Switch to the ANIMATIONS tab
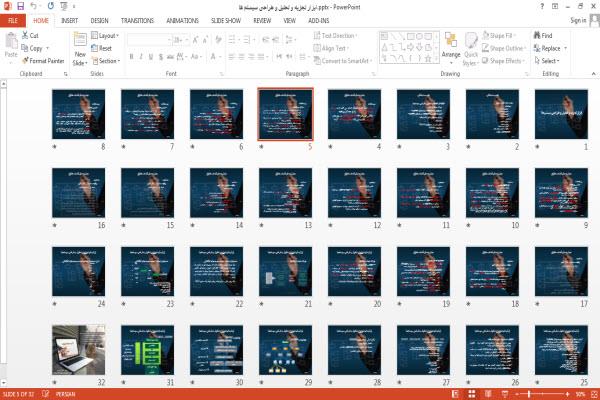This screenshot has width=600, height=400. pyautogui.click(x=182, y=21)
